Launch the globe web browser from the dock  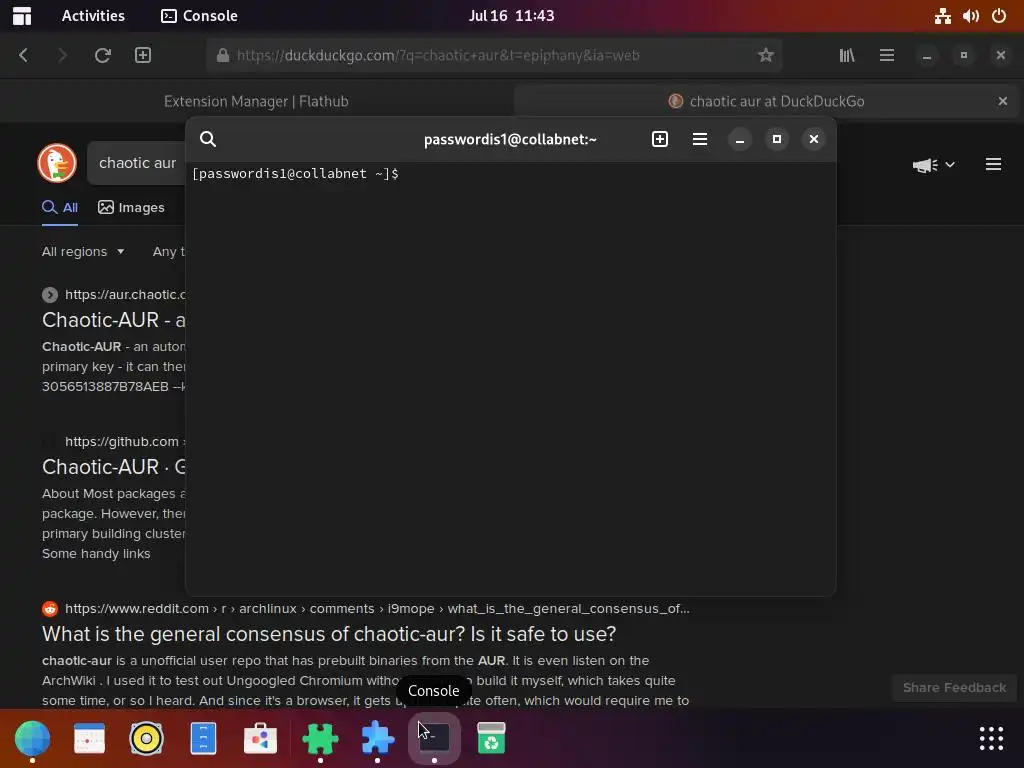click(32, 739)
